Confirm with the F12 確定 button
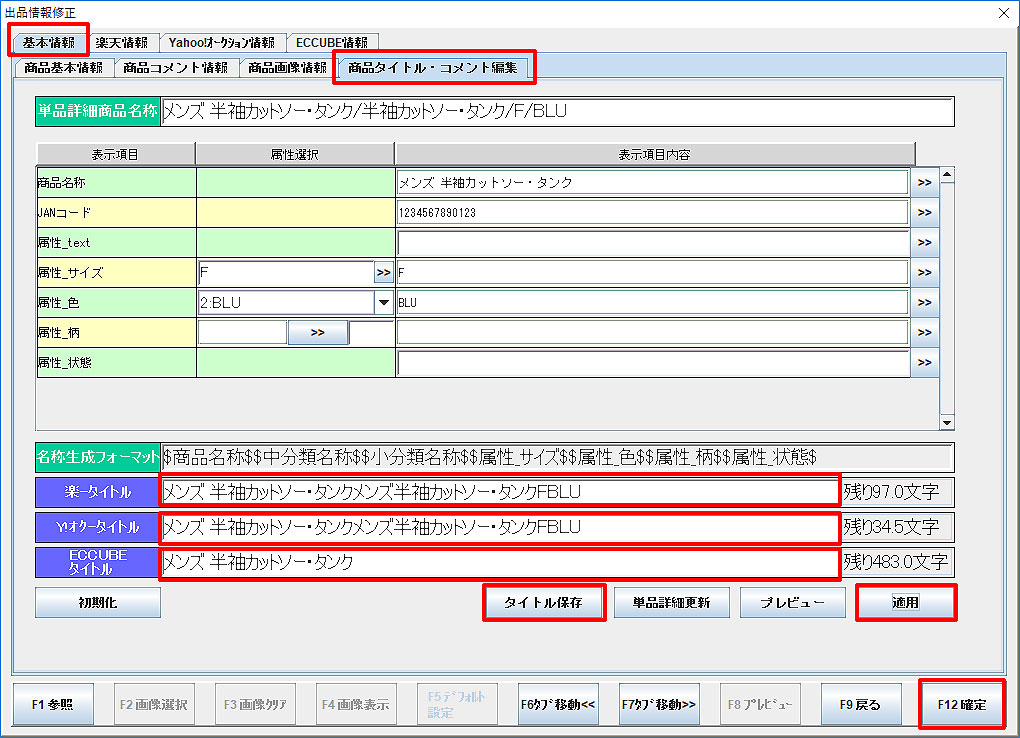Screen dimensions: 1020x738 tap(961, 705)
